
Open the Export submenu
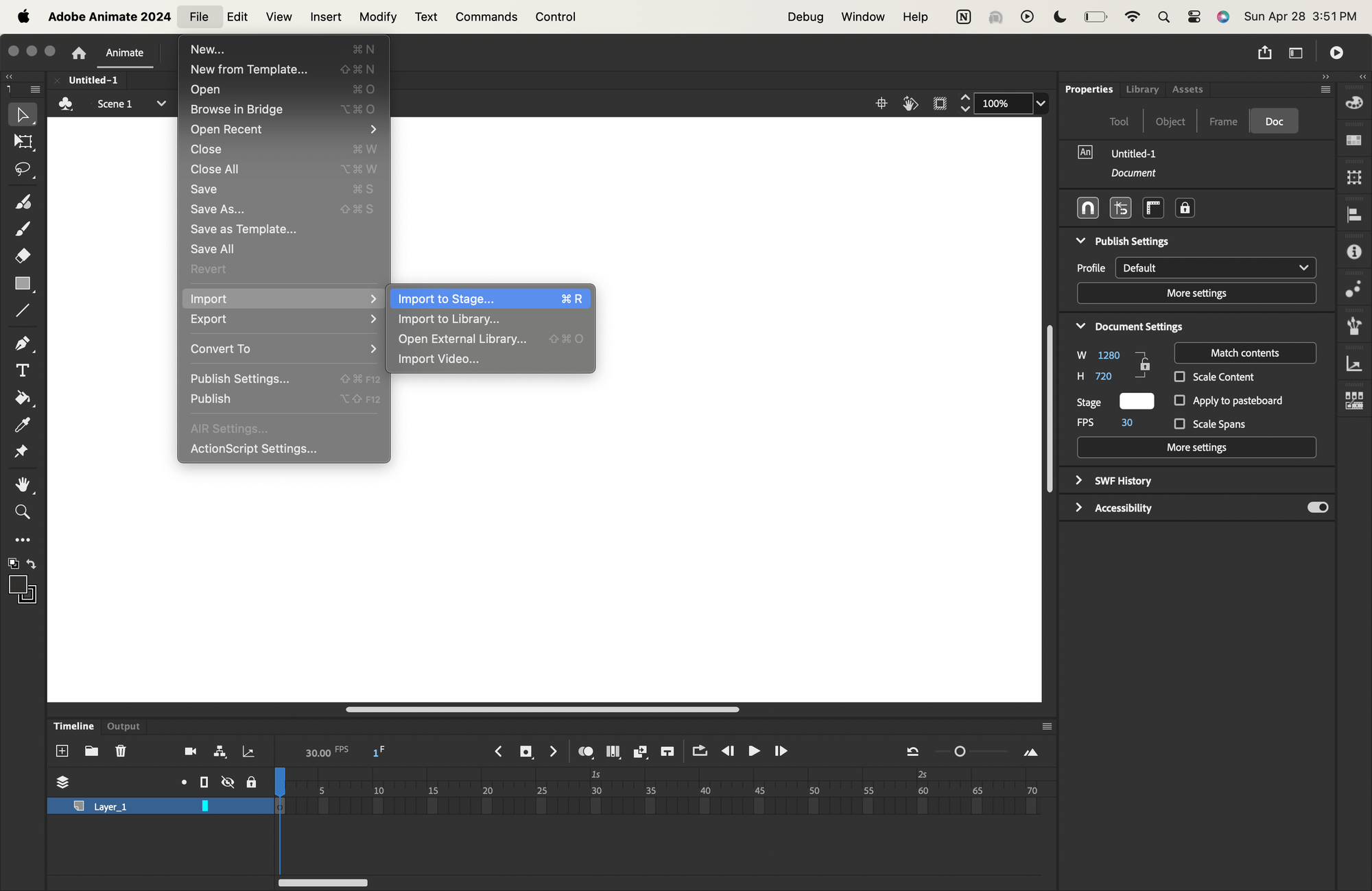[283, 319]
